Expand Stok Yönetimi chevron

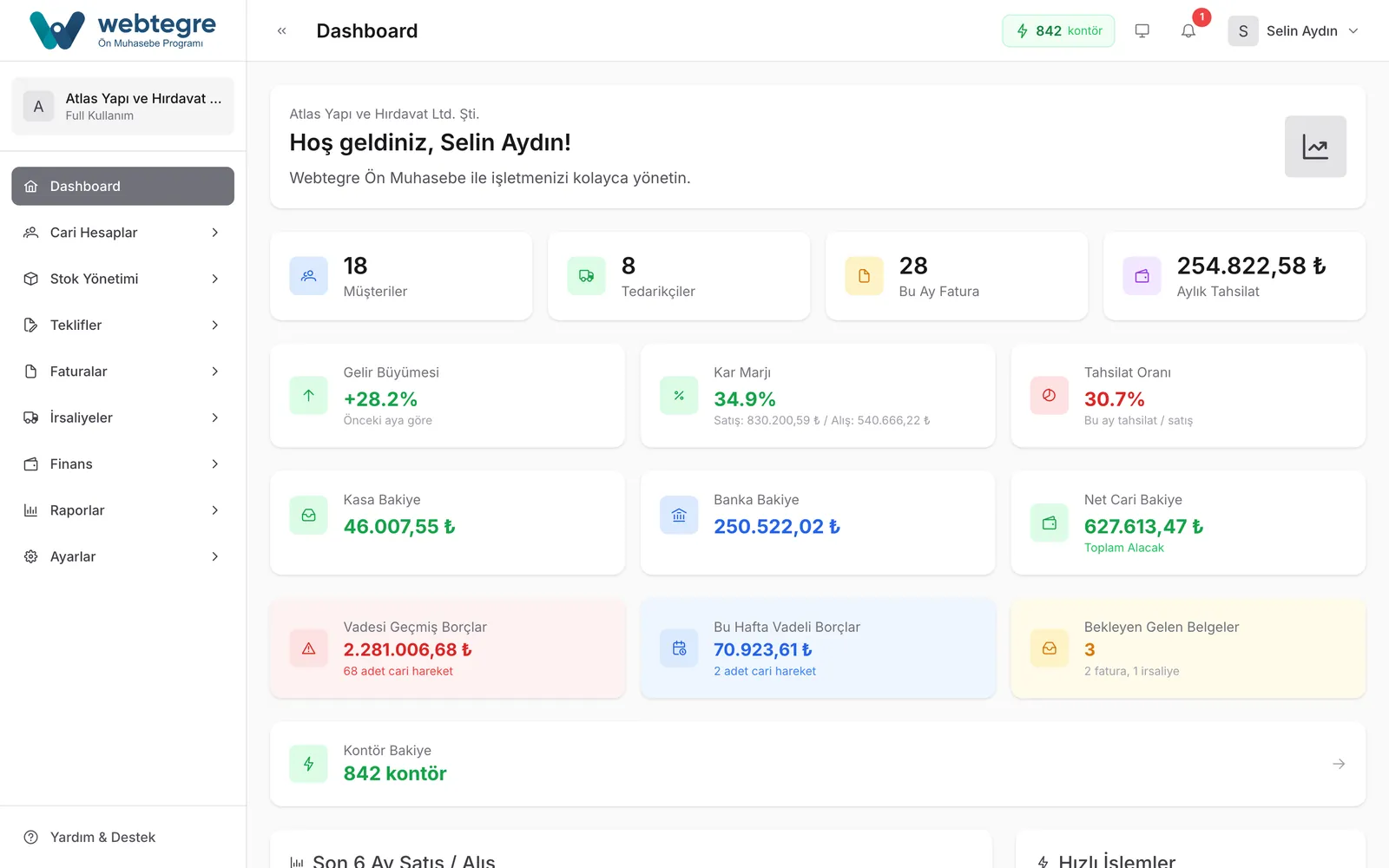coord(214,279)
